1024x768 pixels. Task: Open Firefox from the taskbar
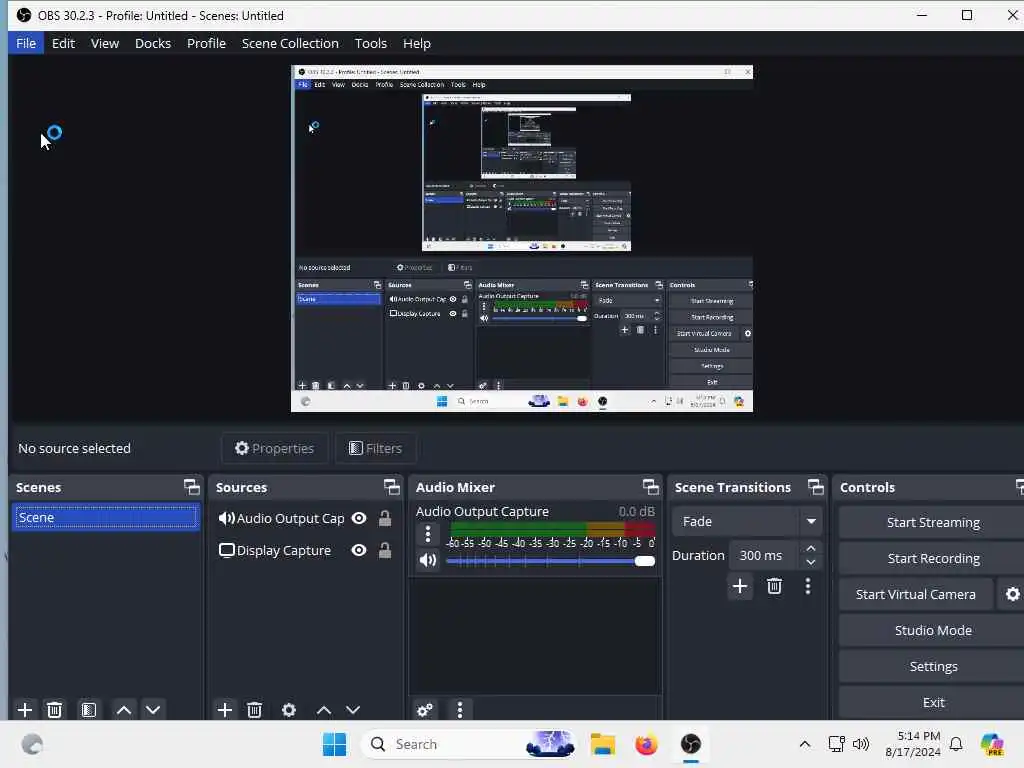point(646,744)
